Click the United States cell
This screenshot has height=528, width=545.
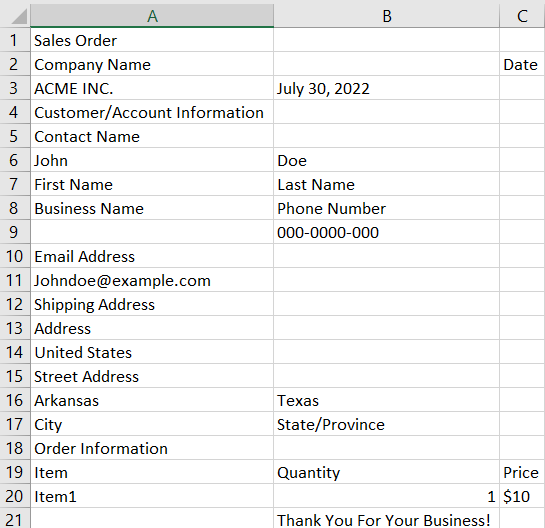pos(152,352)
